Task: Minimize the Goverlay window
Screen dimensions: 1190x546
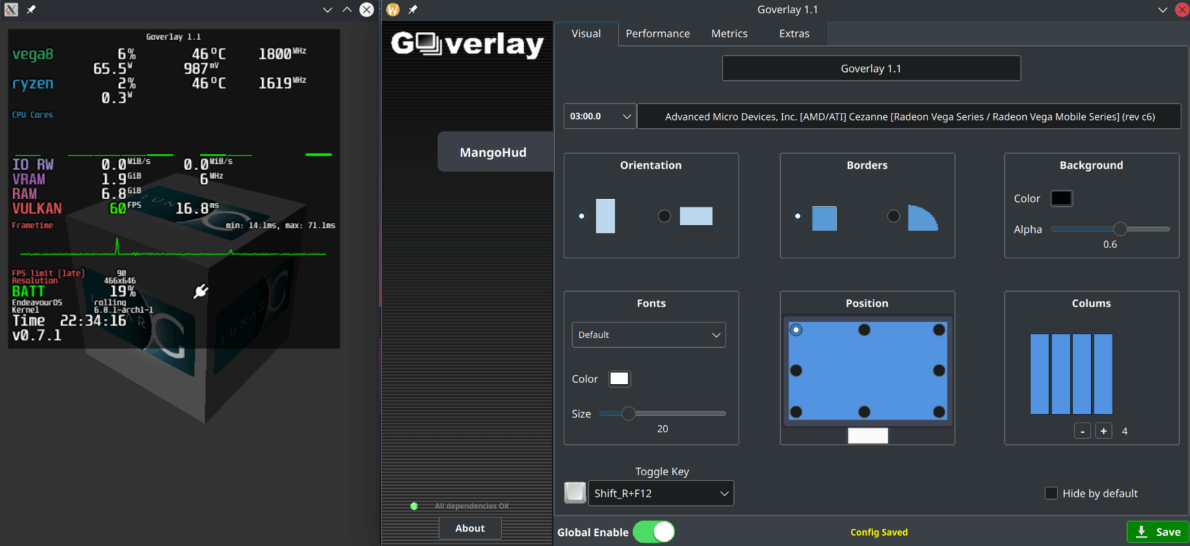Action: coord(1162,10)
